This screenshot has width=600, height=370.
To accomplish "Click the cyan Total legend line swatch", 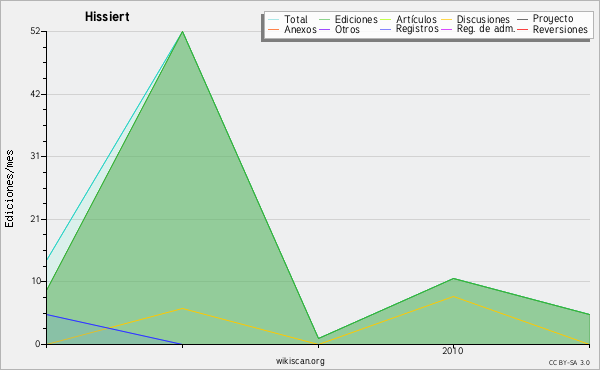I will 274,19.
